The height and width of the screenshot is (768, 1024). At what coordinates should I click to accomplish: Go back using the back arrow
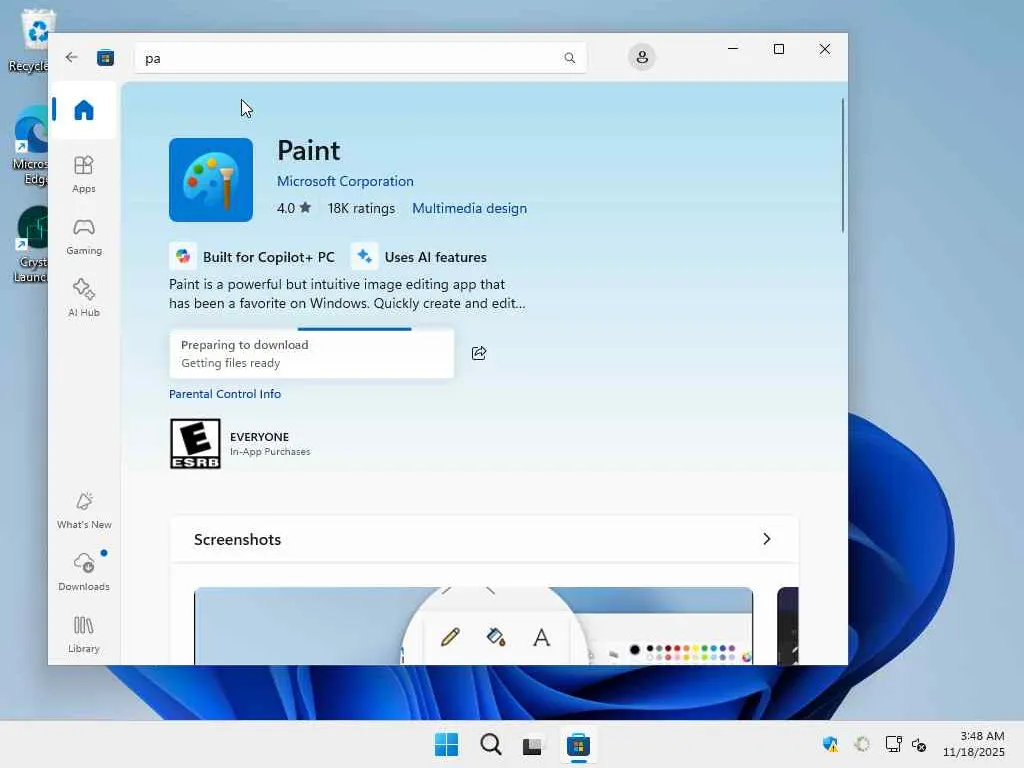tap(71, 57)
